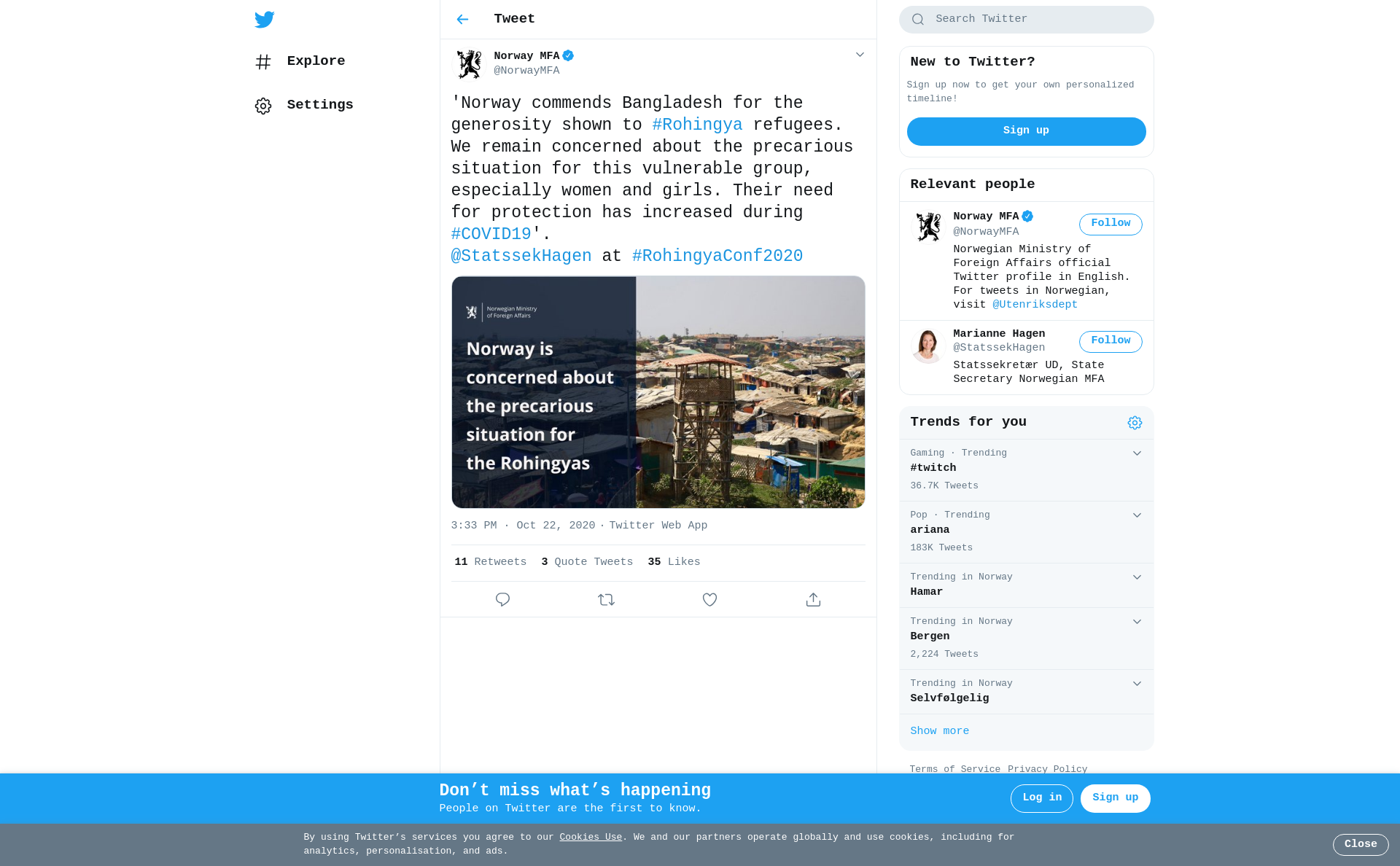Reply to the tweet with comment icon
The width and height of the screenshot is (1400, 866).
click(502, 599)
